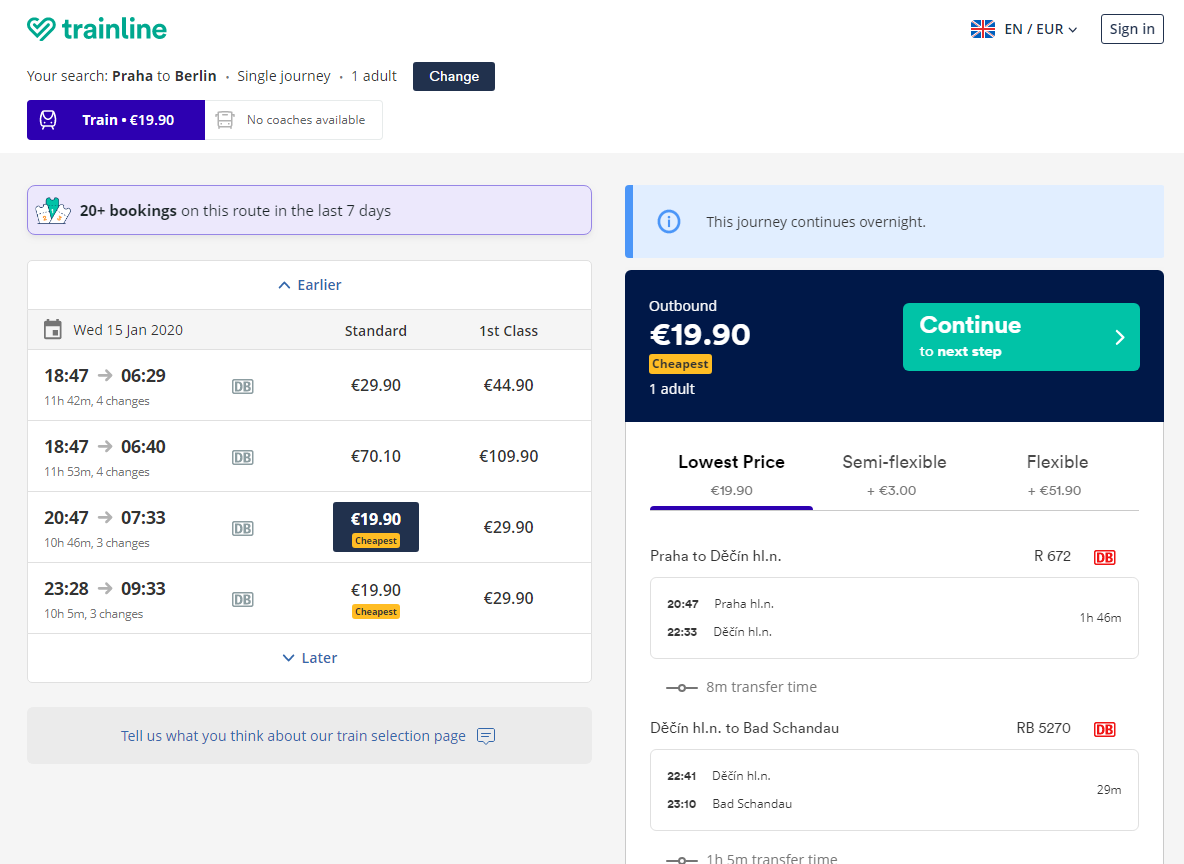Click the bookings tickets icon in banner
The height and width of the screenshot is (864, 1184).
pos(52,211)
